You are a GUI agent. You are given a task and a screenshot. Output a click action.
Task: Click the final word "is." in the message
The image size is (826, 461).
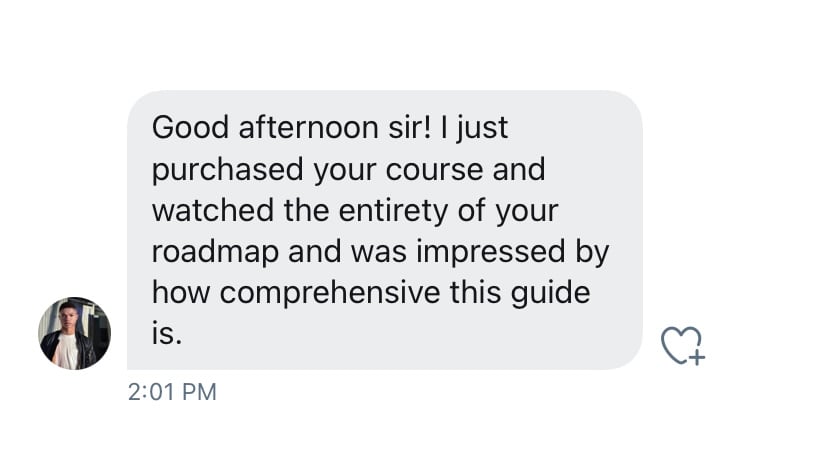click(x=166, y=334)
